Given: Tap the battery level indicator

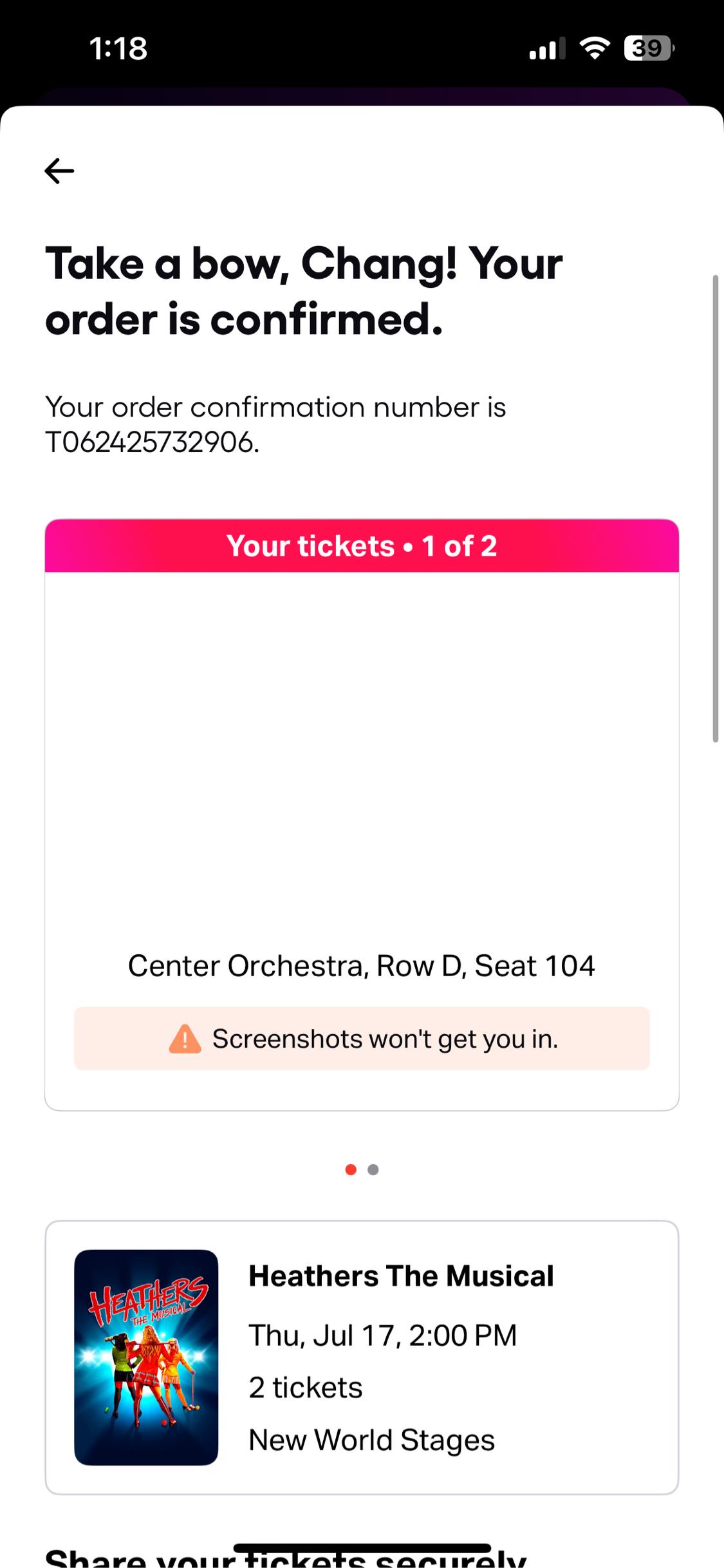Looking at the screenshot, I should pos(648,48).
